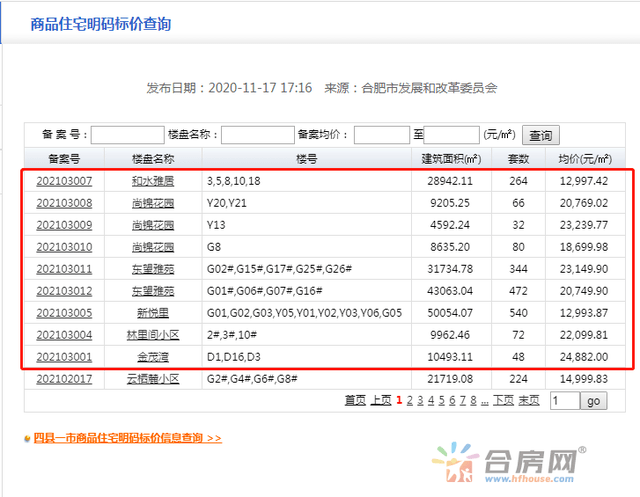Click the go page-jump button

pyautogui.click(x=593, y=401)
